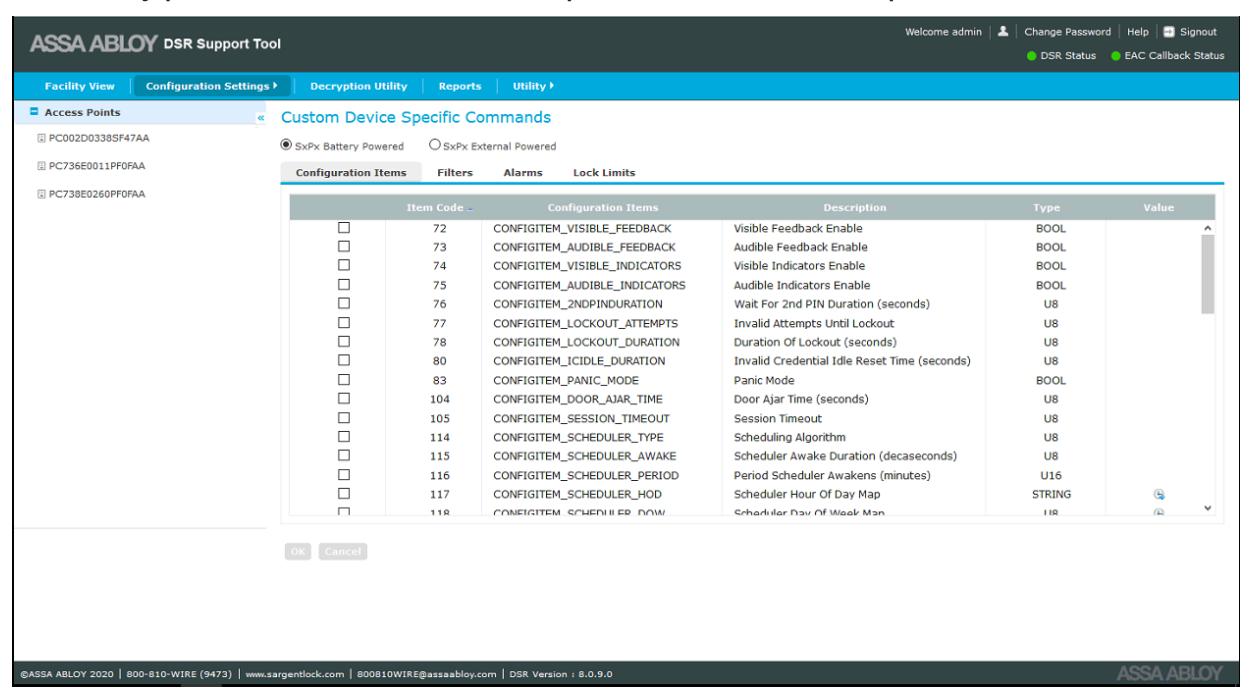Viewport: 1251px width, 697px height.
Task: Open value editor for CONFIGITEM_SCHEDULER_HOD
Action: coord(1159,494)
